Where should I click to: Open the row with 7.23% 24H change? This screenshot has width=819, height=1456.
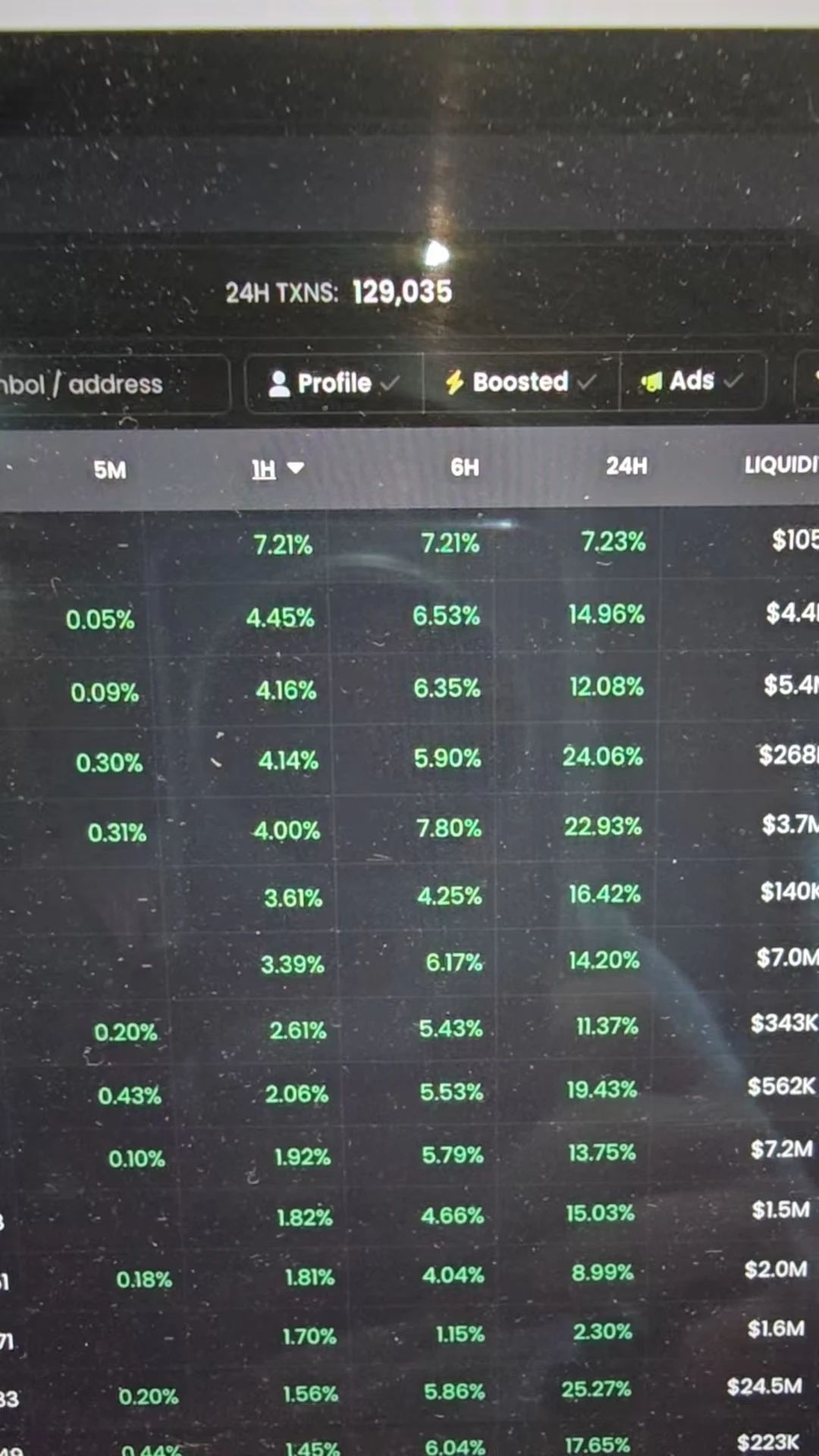[x=409, y=543]
